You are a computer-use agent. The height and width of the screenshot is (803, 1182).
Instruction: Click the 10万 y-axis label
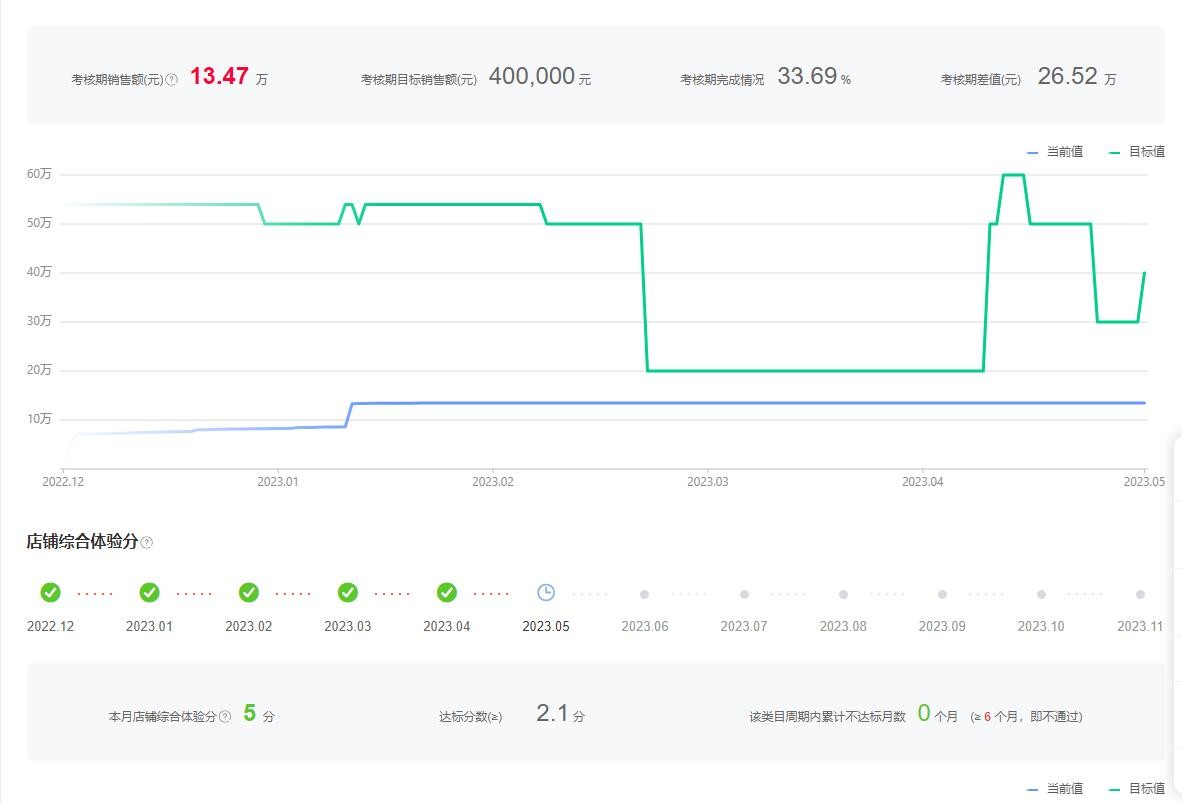39,419
